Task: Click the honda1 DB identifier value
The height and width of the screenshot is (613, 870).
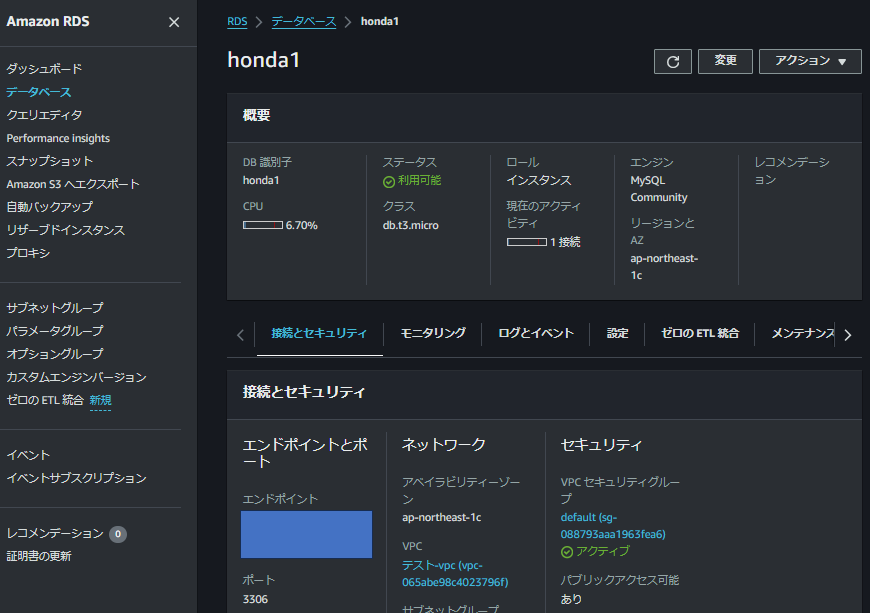Action: tap(261, 180)
